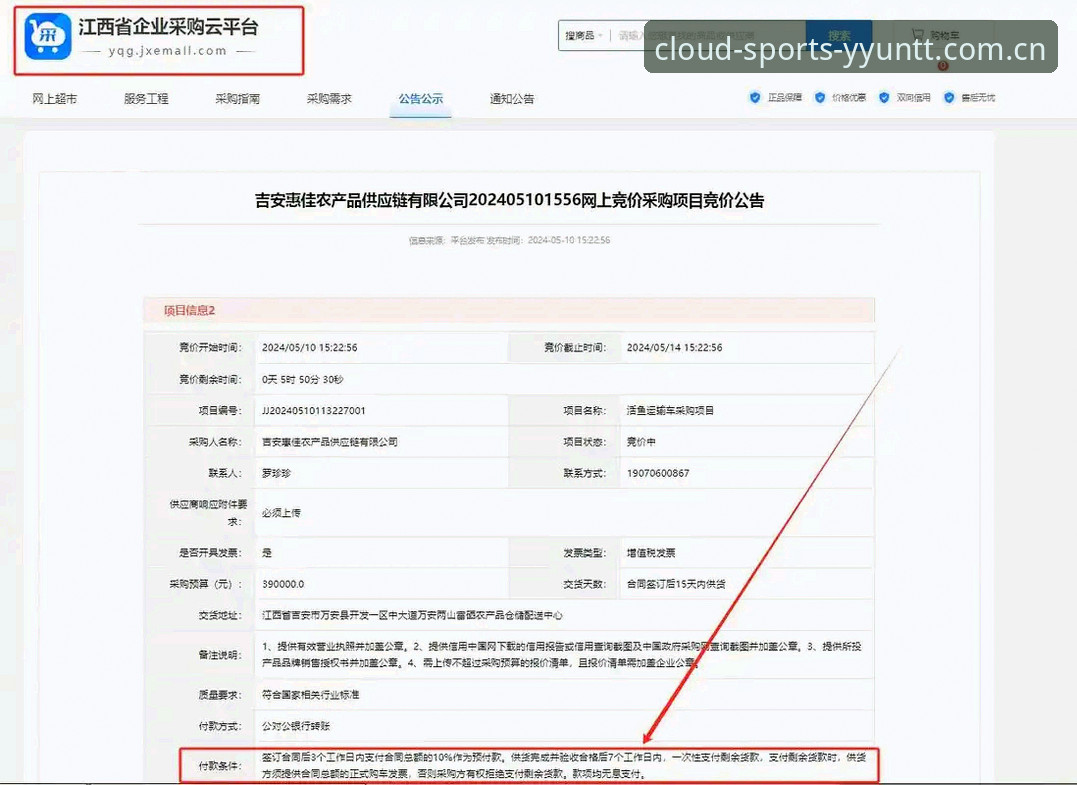Click the 江西省企业采购云平台 site title
Image resolution: width=1077 pixels, height=785 pixels.
pyautogui.click(x=168, y=27)
